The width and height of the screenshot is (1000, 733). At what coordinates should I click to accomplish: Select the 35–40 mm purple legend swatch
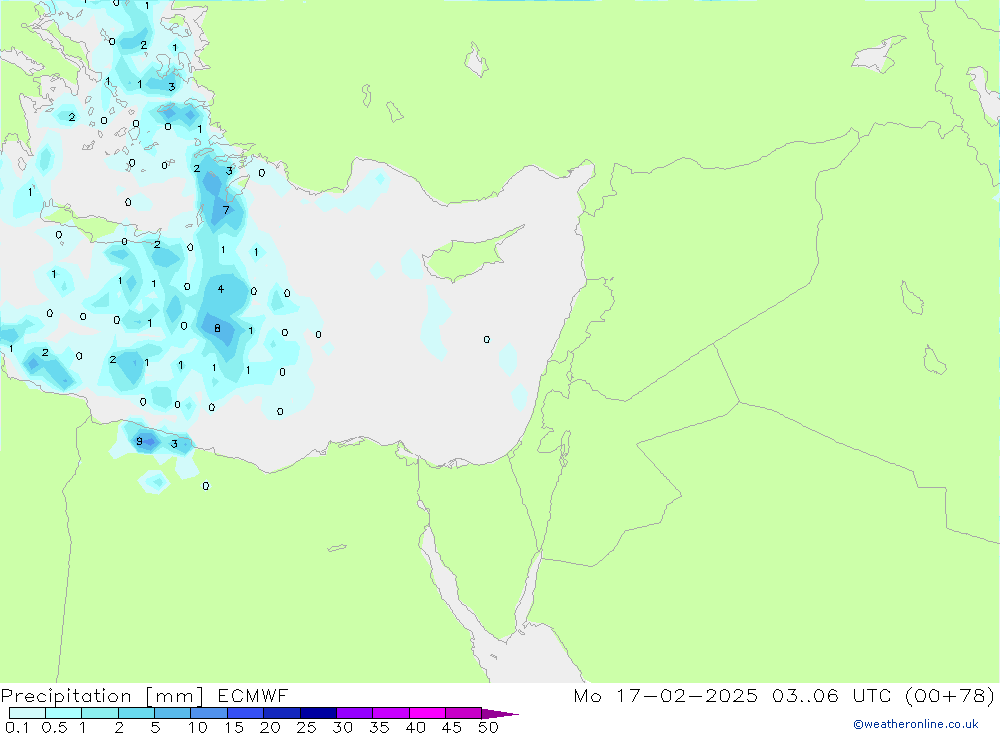391,713
